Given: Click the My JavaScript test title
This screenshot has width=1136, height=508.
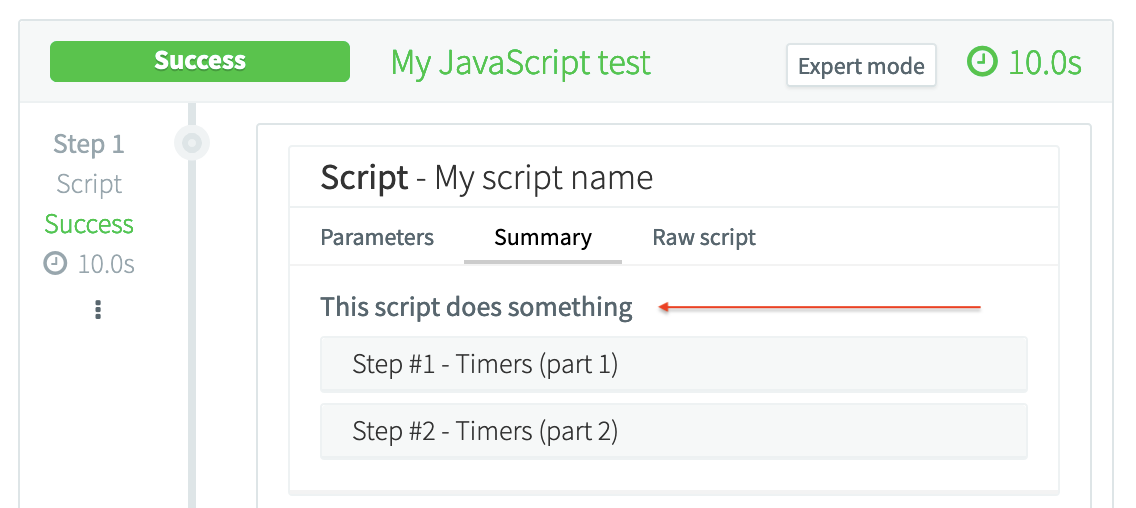Looking at the screenshot, I should click(520, 63).
